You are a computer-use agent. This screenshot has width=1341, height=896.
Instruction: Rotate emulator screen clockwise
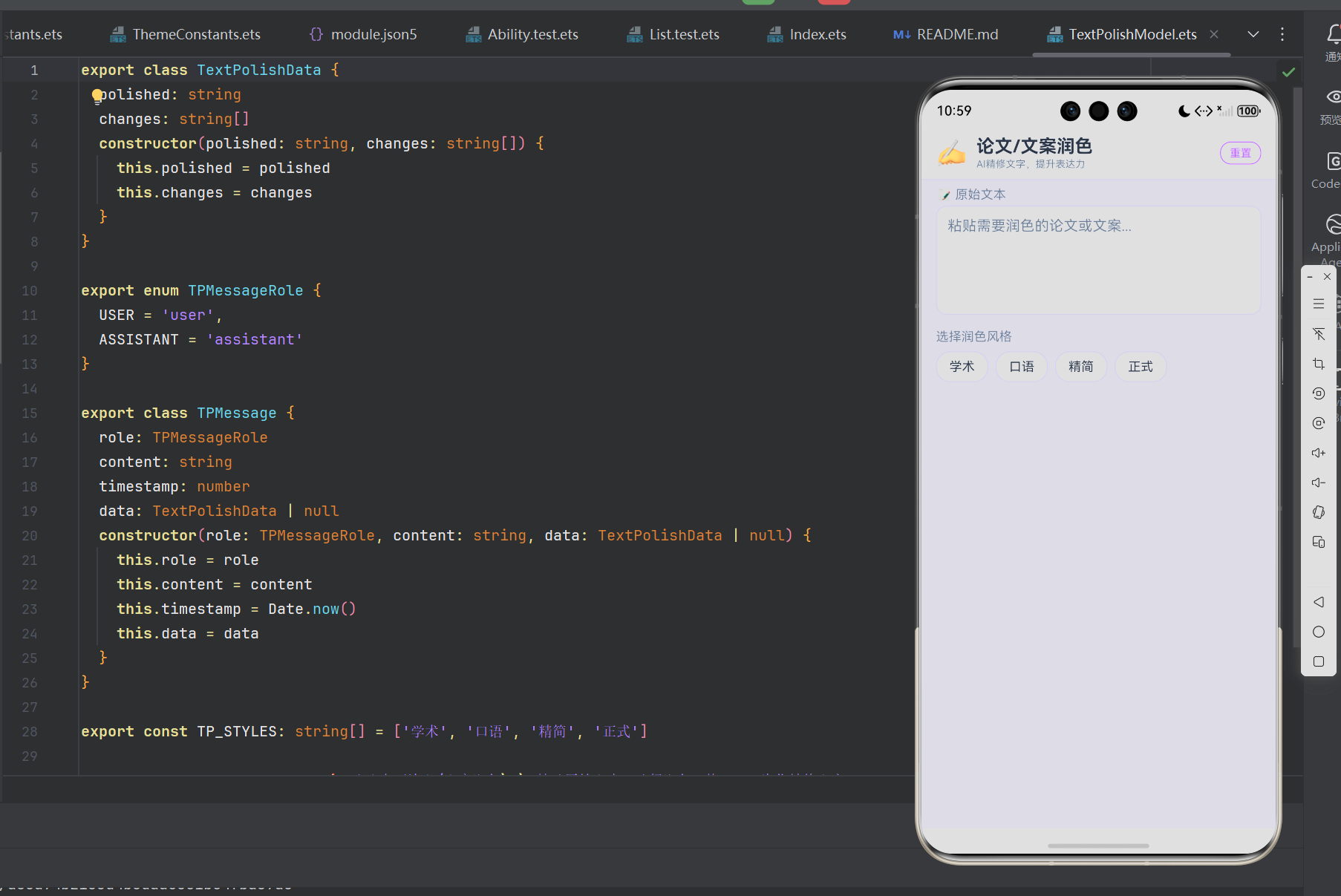point(1319,423)
